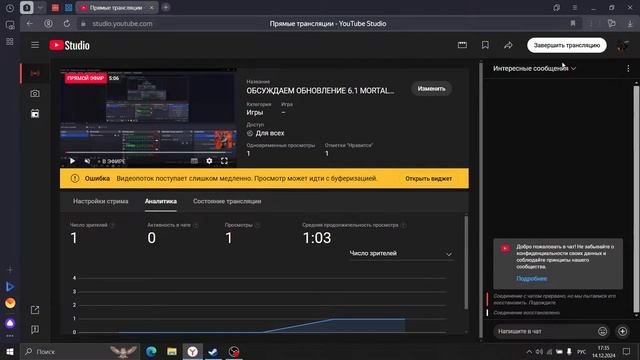The image size is (640, 360).
Task: Open the manage calendar sidebar icon
Action: 35,113
